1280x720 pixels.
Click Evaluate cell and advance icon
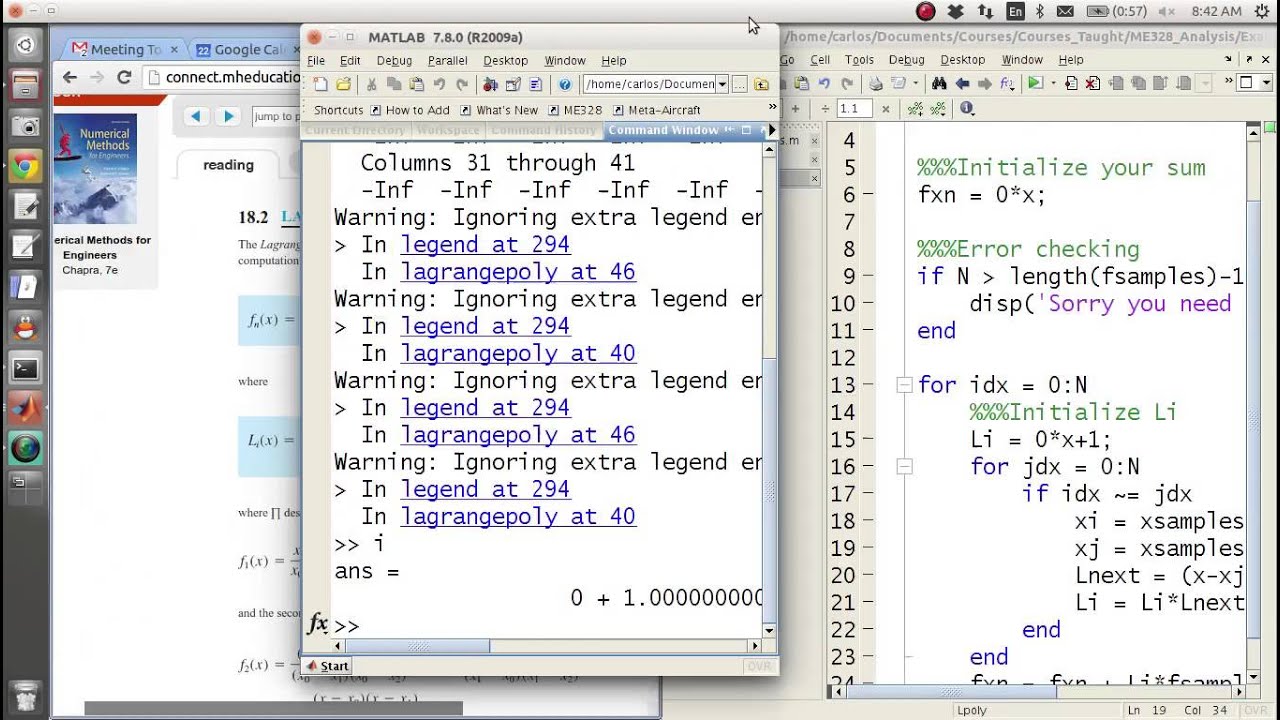click(x=939, y=109)
